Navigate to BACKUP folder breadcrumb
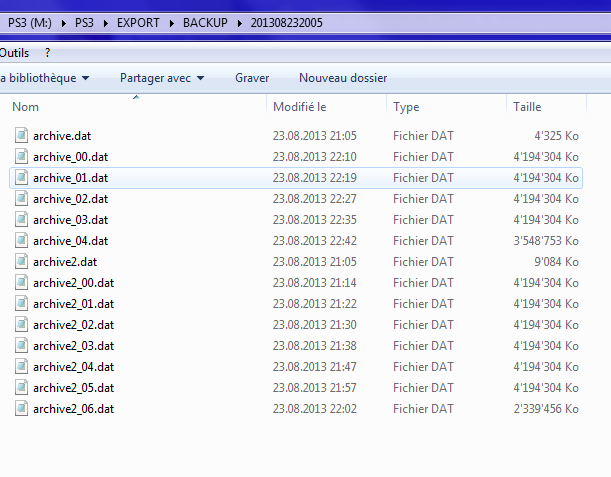Screen dimensions: 611x477 point(205,23)
